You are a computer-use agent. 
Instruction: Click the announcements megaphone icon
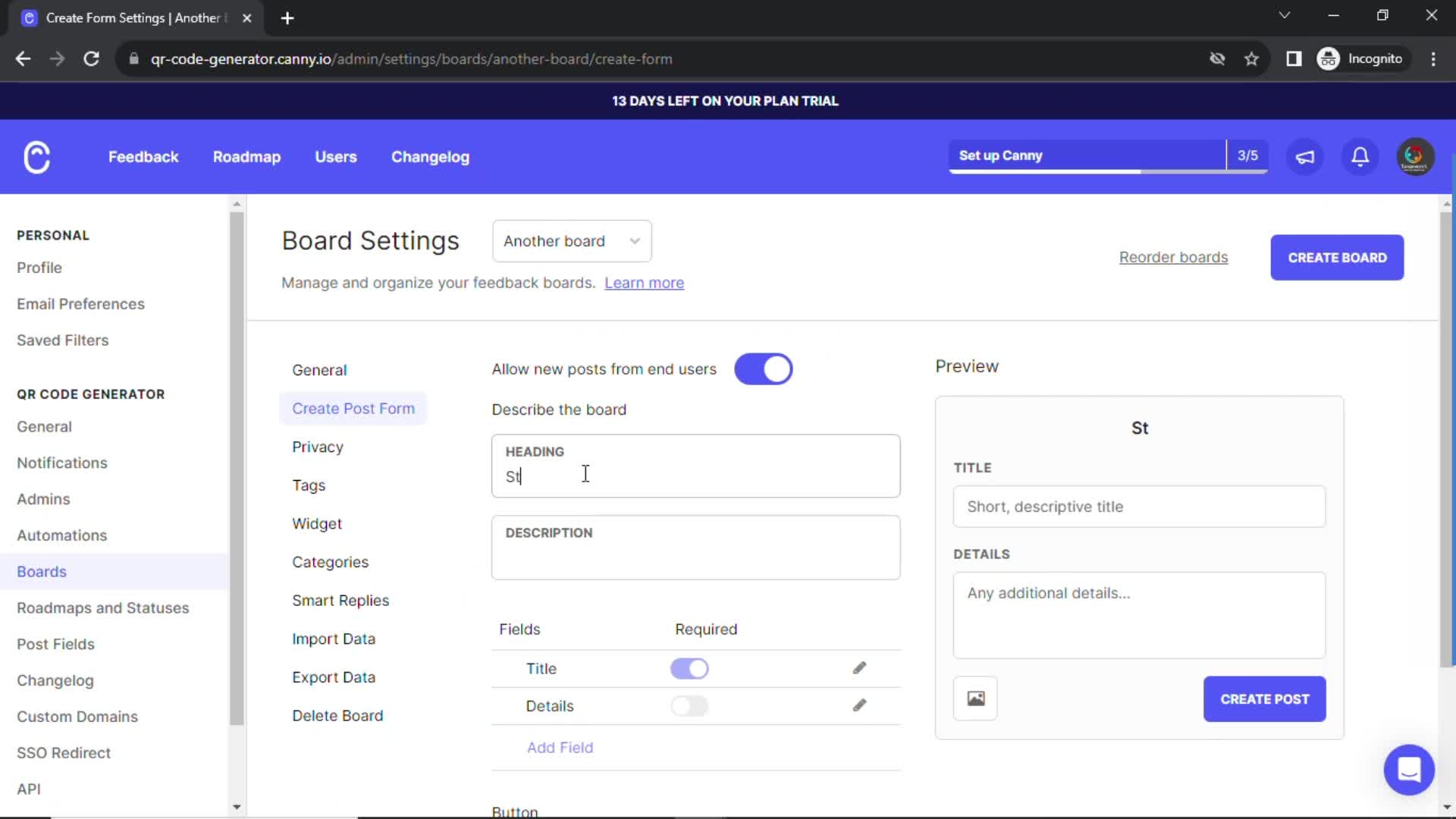click(1304, 157)
